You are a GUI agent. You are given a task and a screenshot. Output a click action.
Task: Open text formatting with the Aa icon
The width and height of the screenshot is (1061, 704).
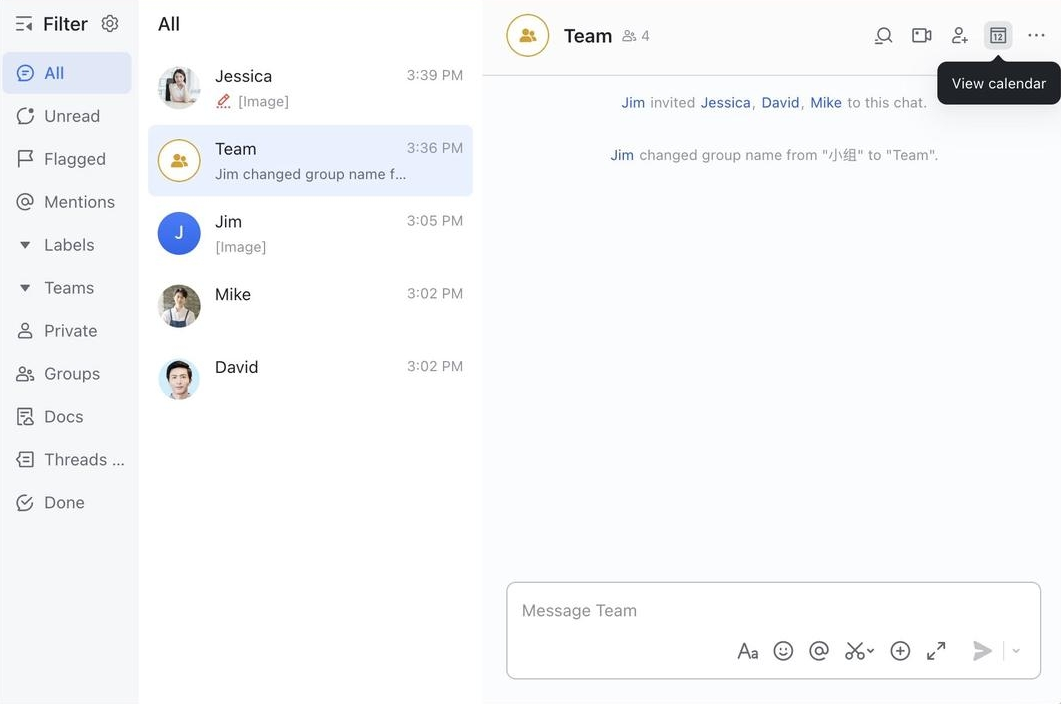pyautogui.click(x=747, y=650)
